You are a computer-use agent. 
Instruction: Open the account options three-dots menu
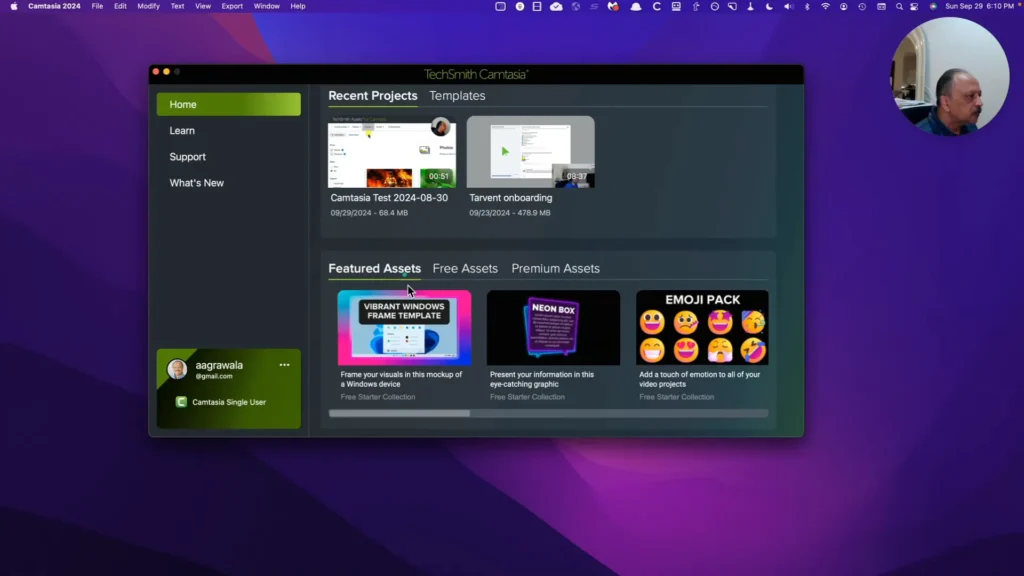click(284, 365)
